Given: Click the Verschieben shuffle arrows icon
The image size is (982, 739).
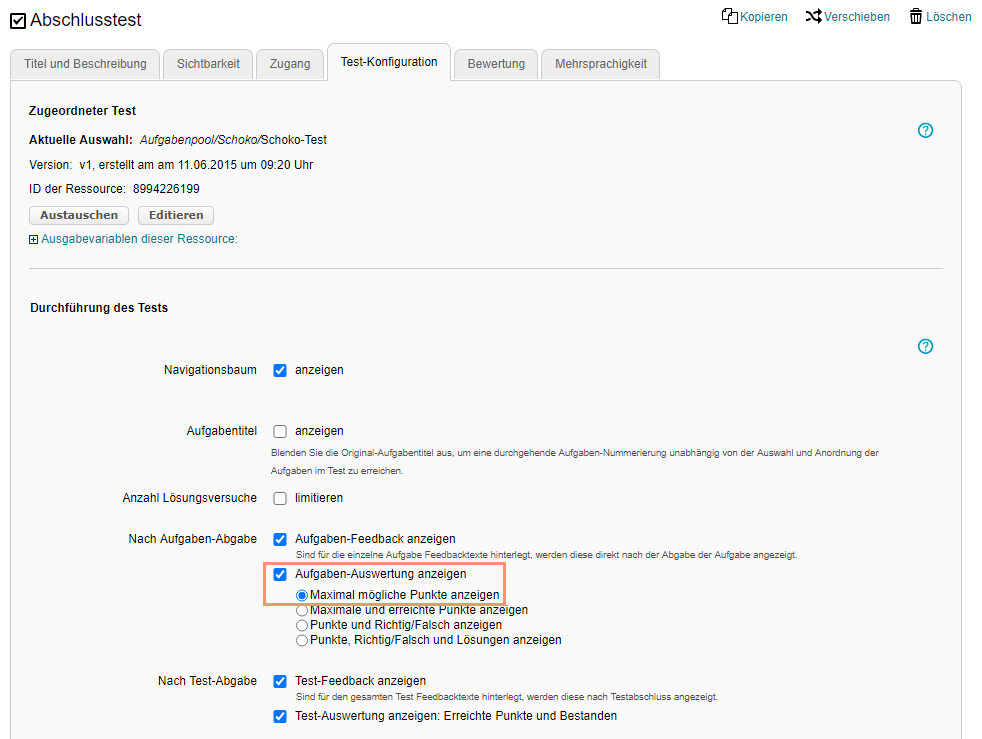Looking at the screenshot, I should tap(814, 17).
